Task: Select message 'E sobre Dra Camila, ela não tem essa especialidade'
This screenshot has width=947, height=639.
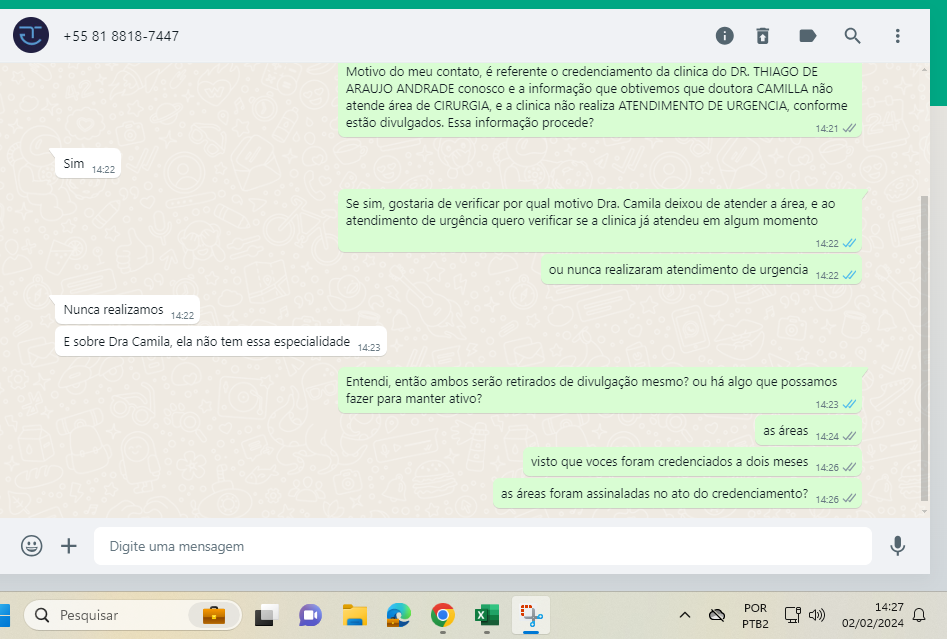Action: [x=221, y=341]
